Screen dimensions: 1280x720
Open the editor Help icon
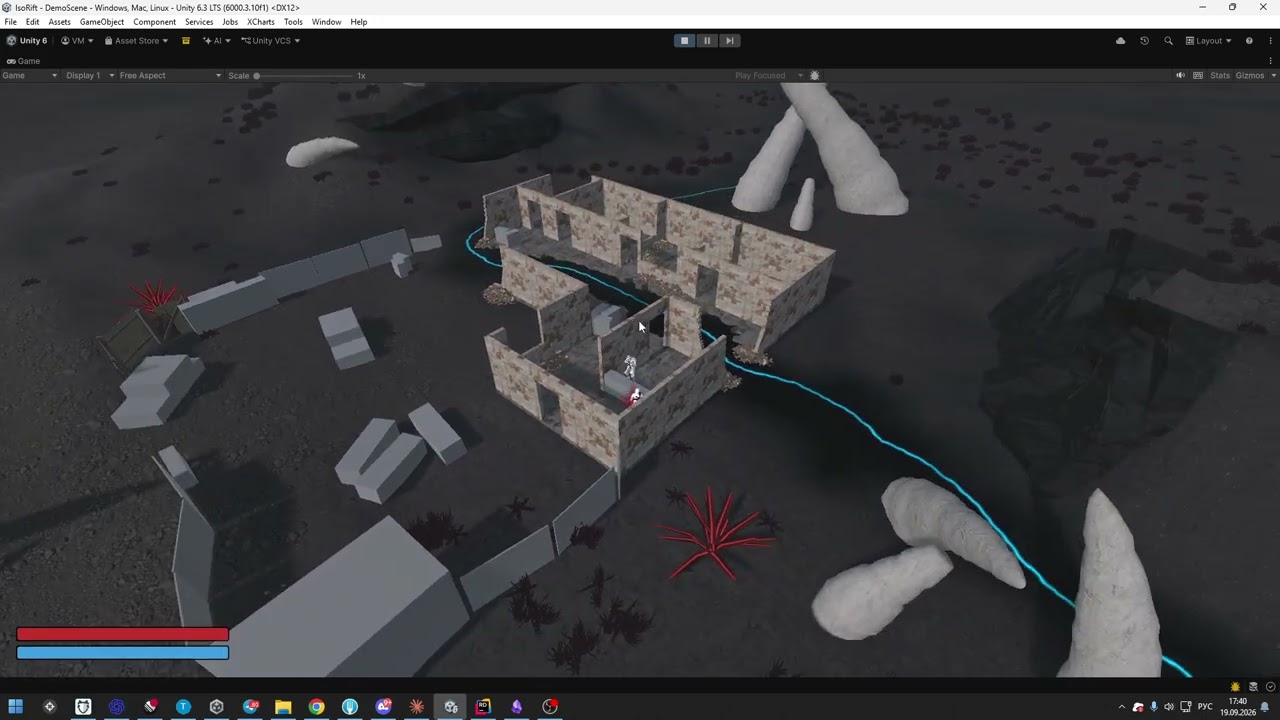click(1249, 41)
